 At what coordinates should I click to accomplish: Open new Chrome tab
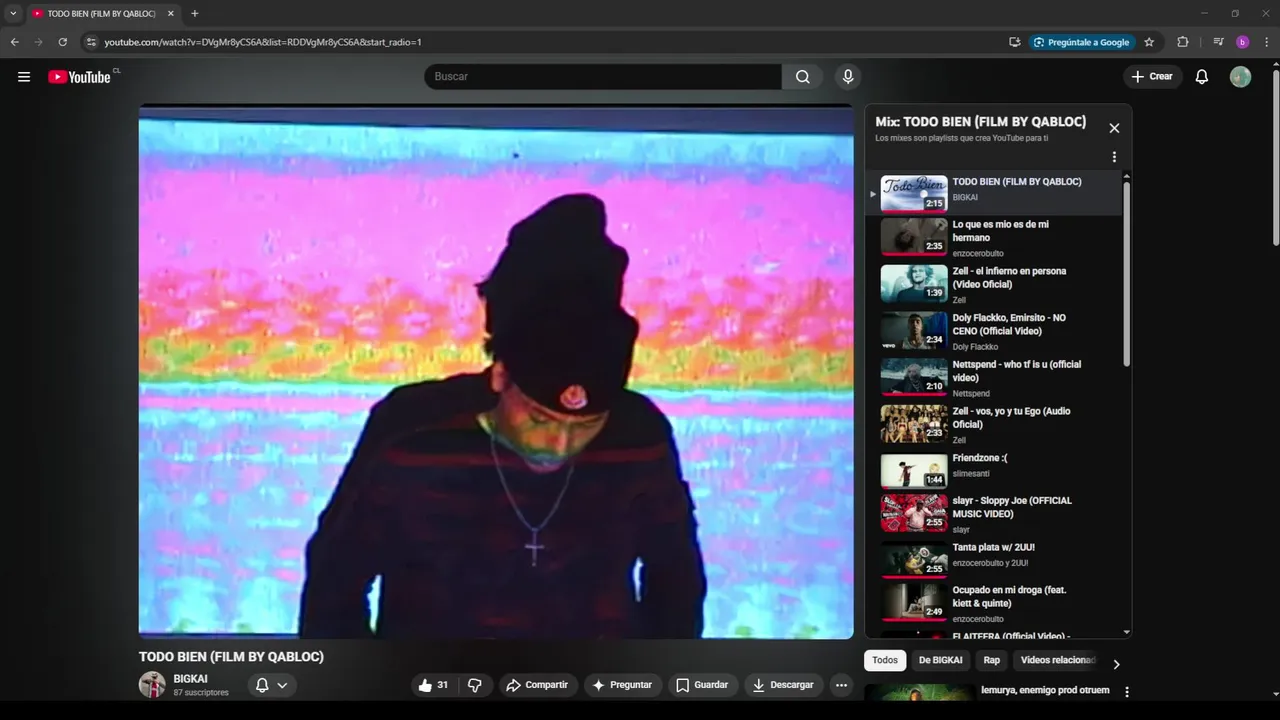coord(194,14)
